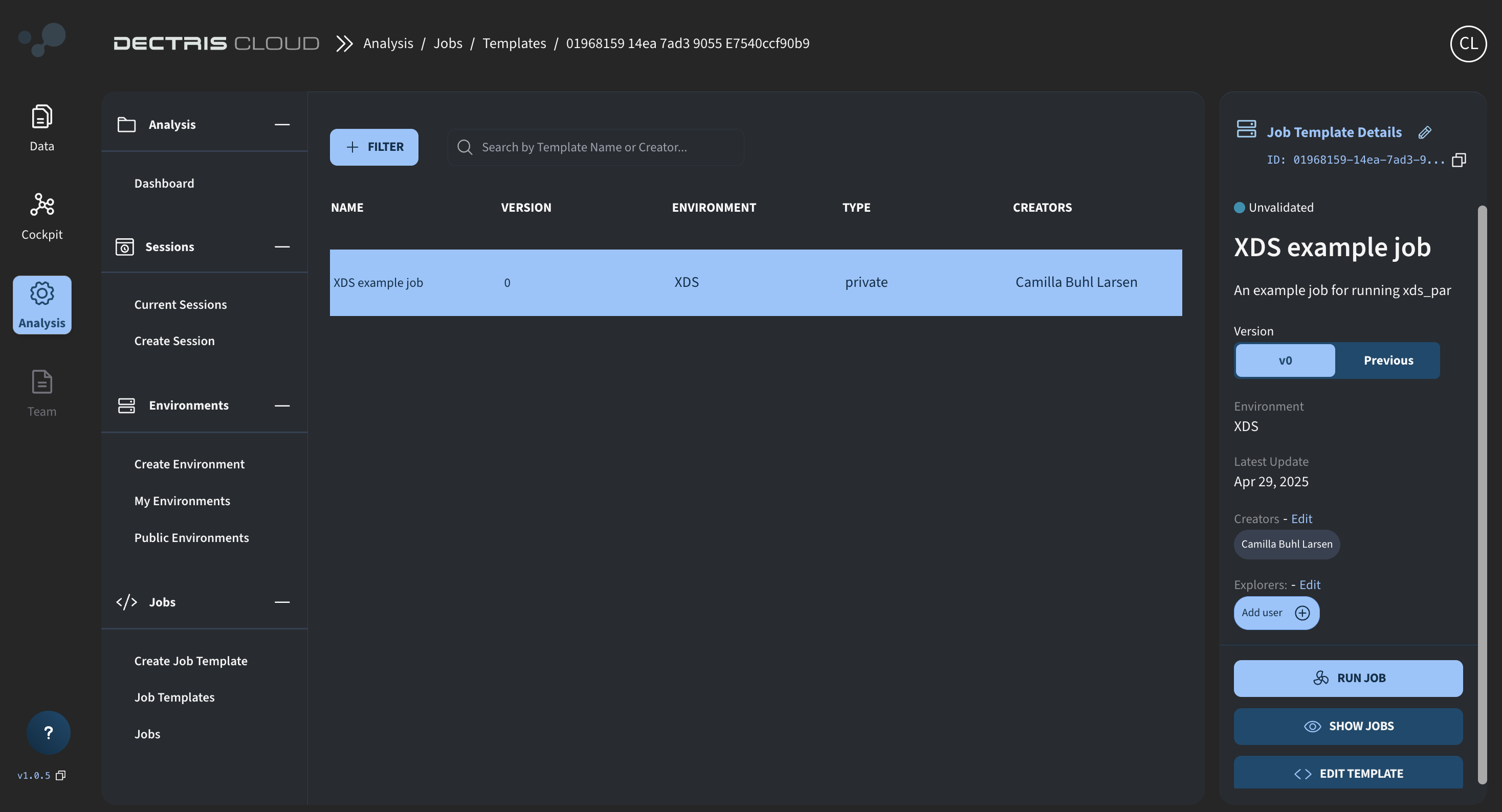Click Jobs in the breadcrumb
The width and height of the screenshot is (1502, 812).
447,43
